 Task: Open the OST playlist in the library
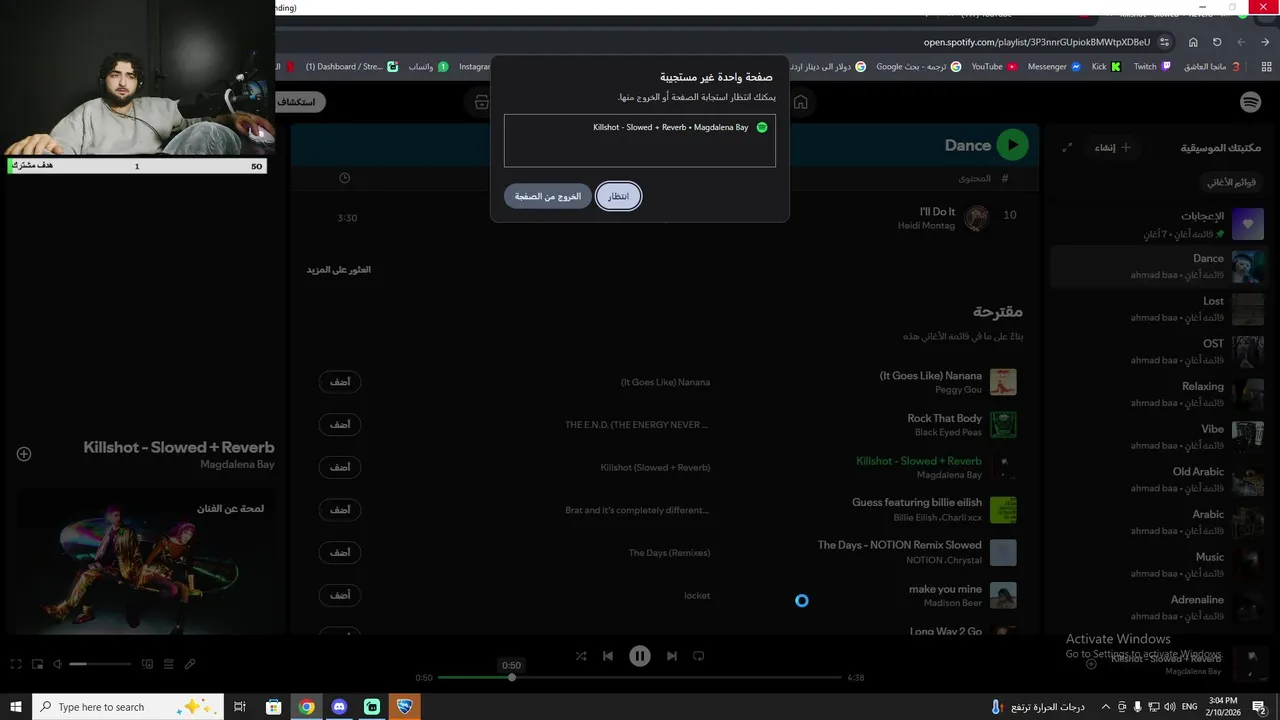(x=1158, y=351)
